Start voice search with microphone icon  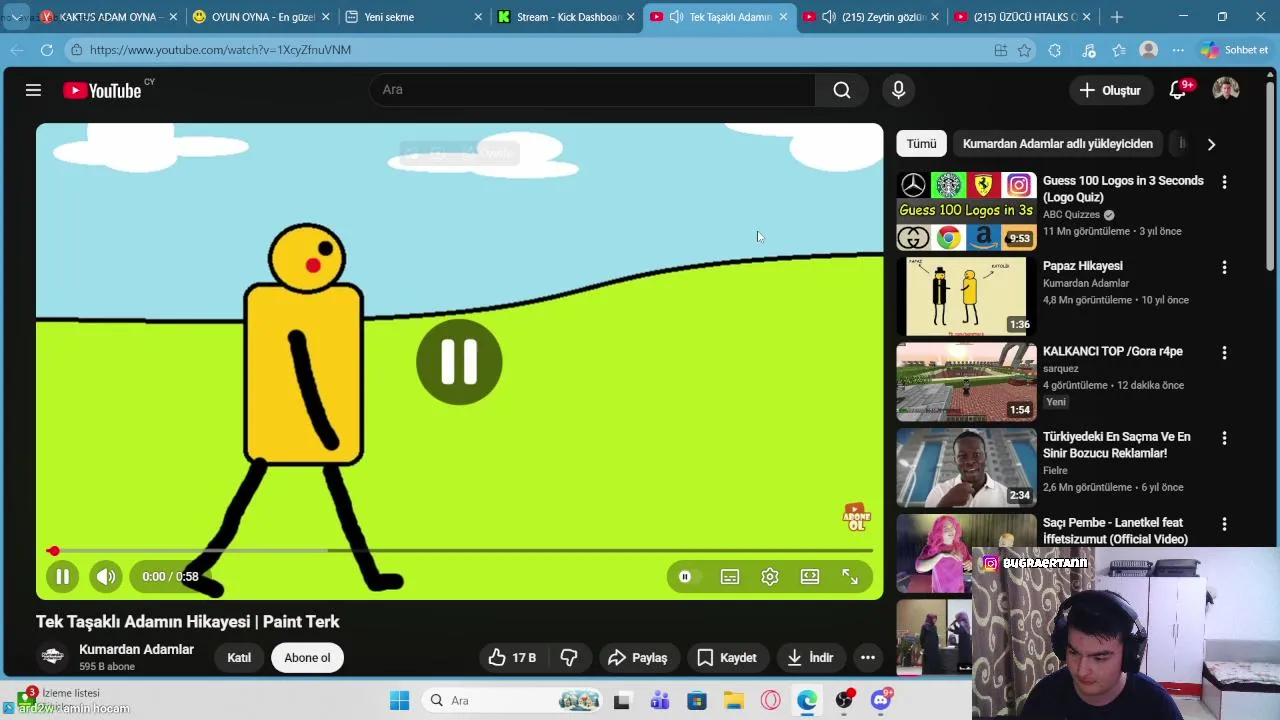[x=898, y=90]
